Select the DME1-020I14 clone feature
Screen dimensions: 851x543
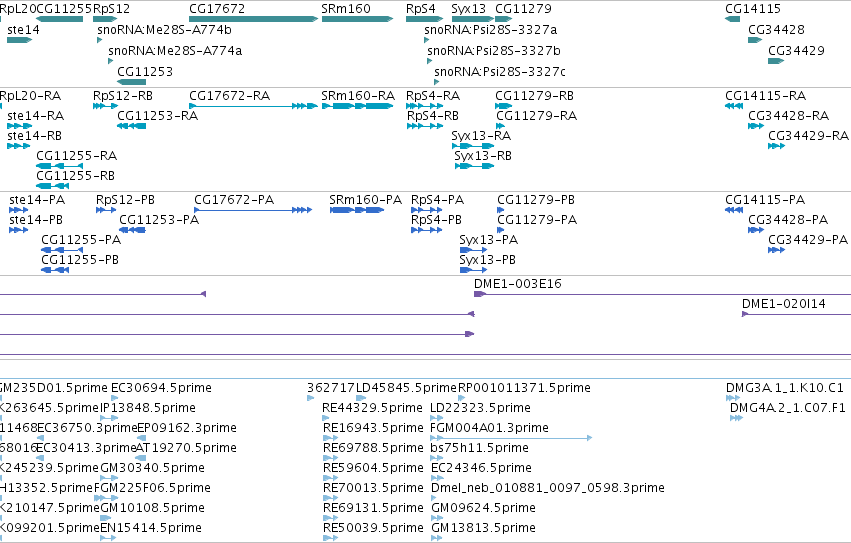point(796,314)
